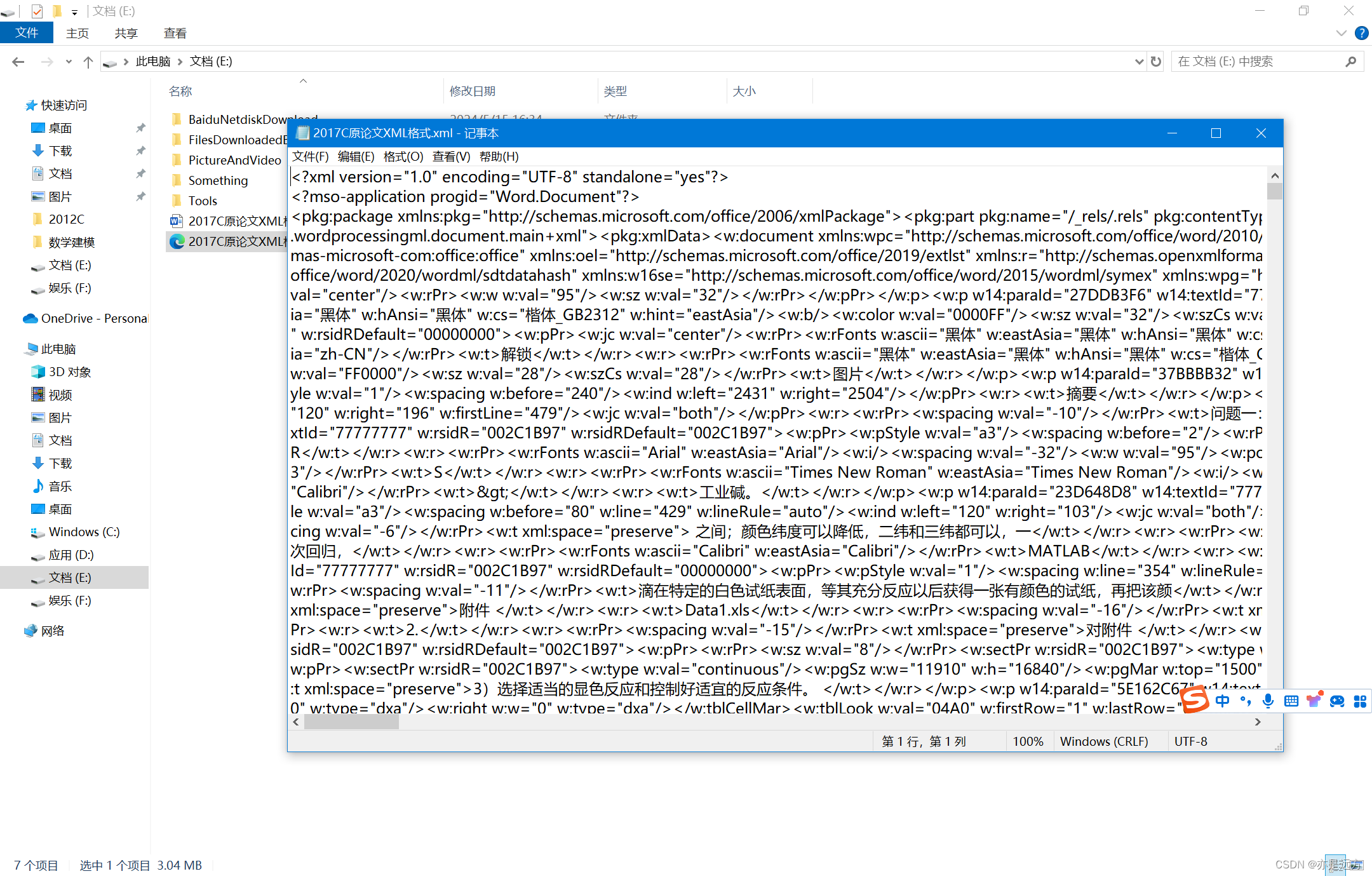Select 网络 in navigation pane
Image resolution: width=1372 pixels, height=876 pixels.
[53, 631]
